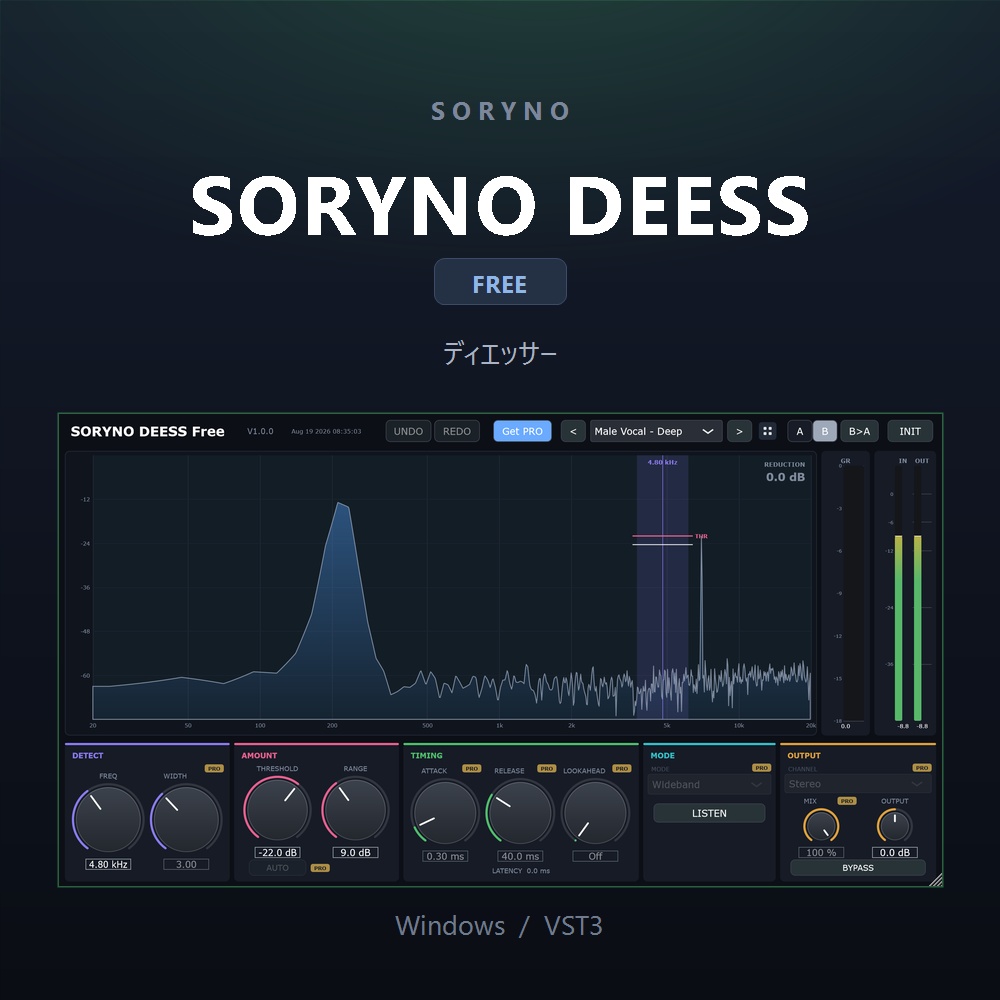Click the LATENCY 0.0 ms readout
The image size is (1000, 1000).
[x=520, y=871]
